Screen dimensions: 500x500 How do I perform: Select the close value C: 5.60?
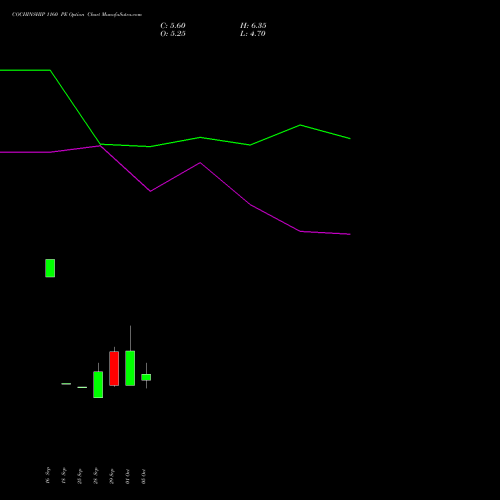173,26
